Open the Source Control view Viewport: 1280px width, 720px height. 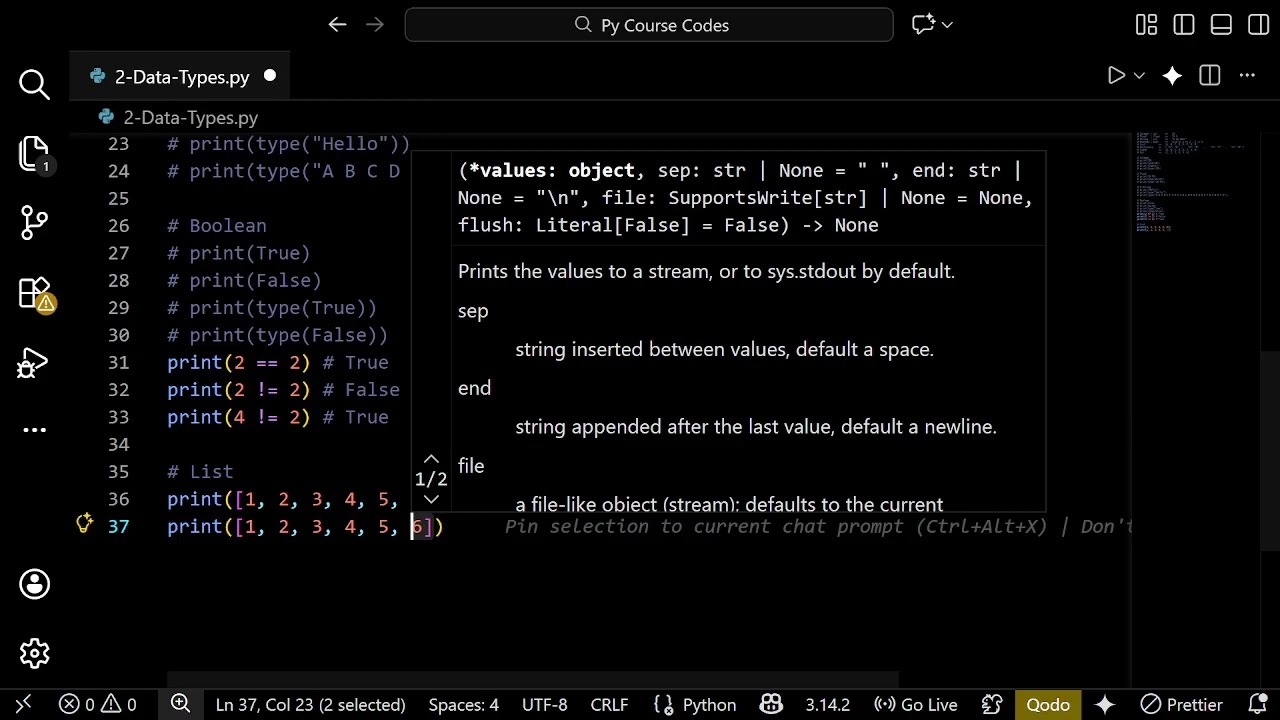click(34, 222)
